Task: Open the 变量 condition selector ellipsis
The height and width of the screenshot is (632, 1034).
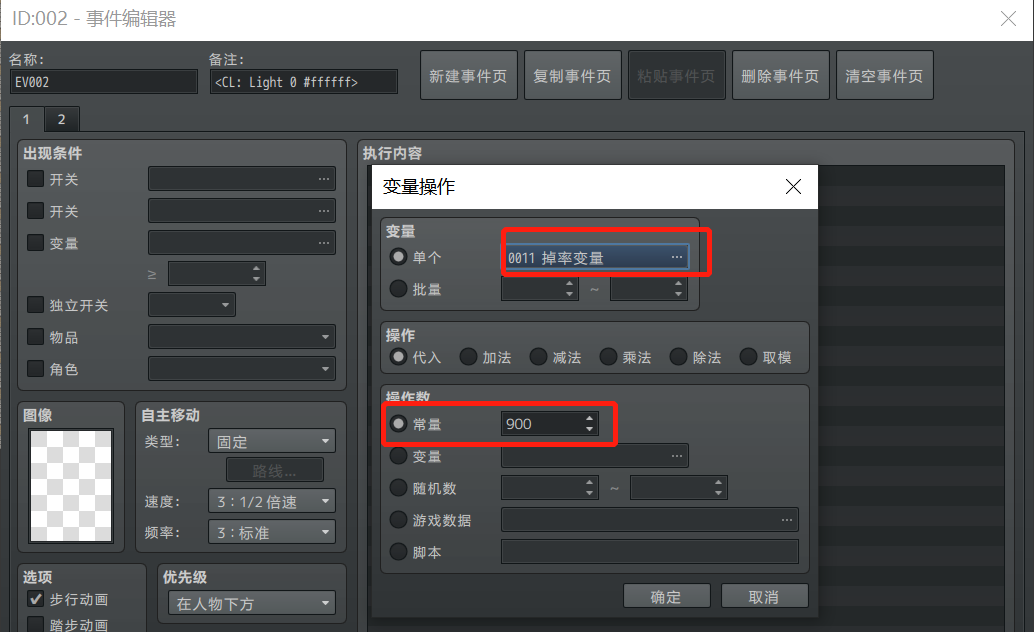Action: pos(323,243)
